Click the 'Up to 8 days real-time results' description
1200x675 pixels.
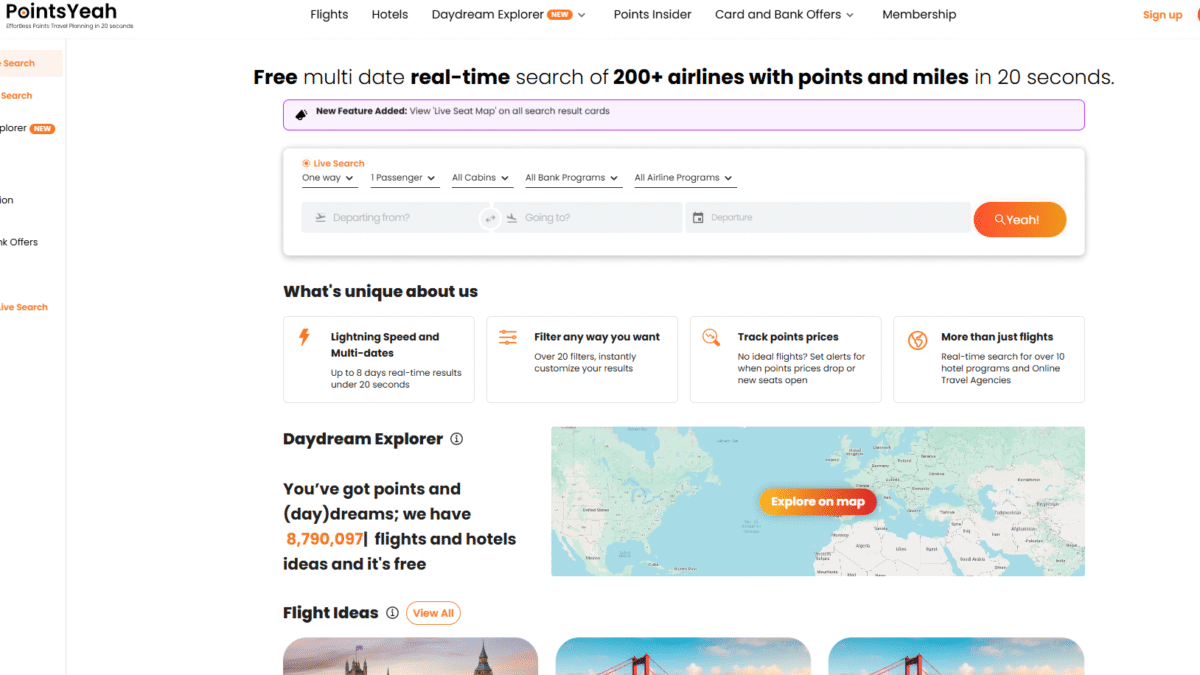pos(396,378)
